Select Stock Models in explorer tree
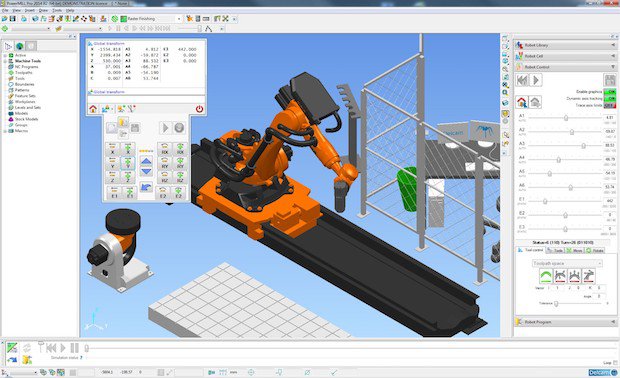Screen dimensions: 620x378 [26, 119]
